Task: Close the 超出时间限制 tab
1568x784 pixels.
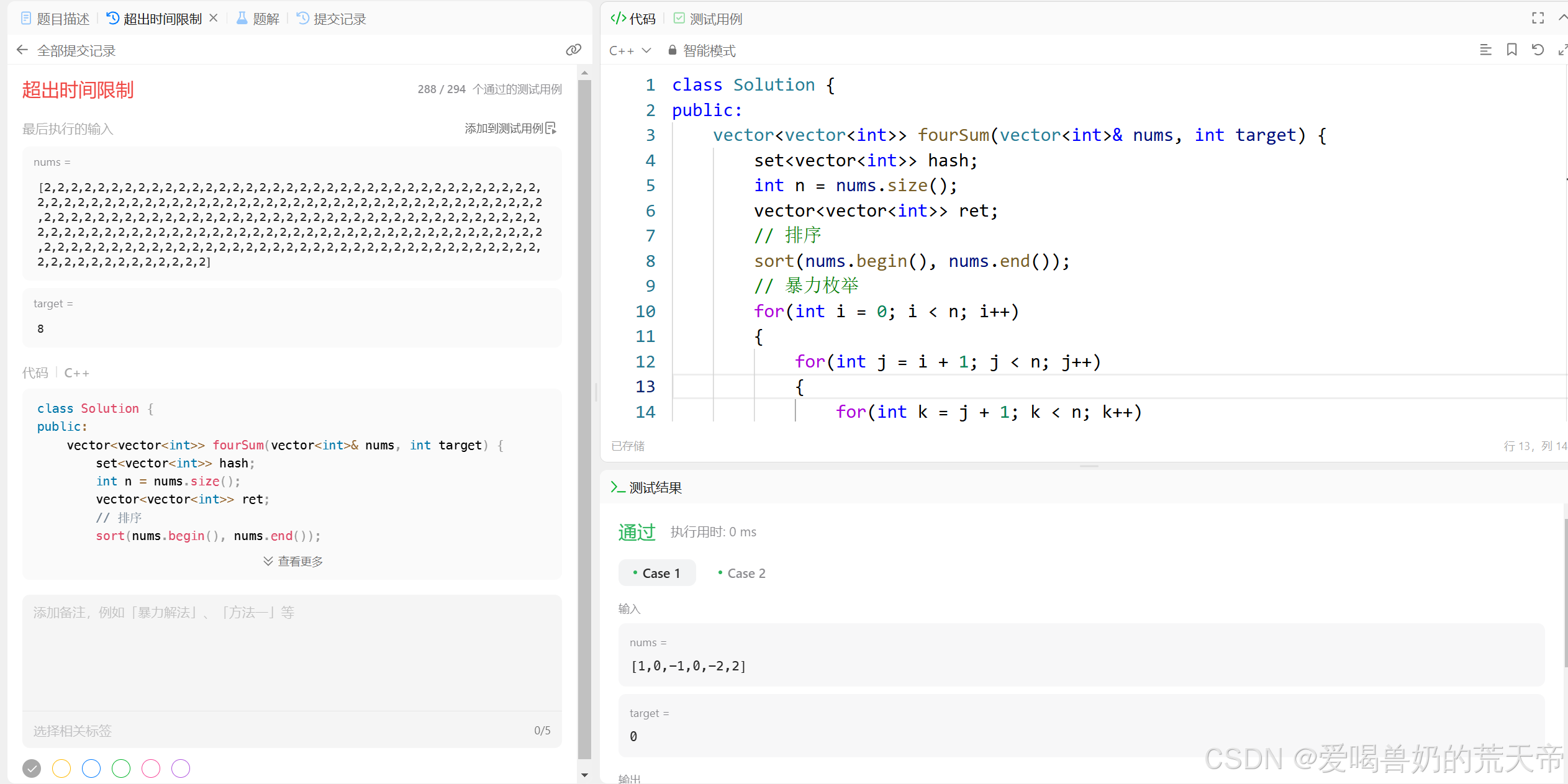Action: point(214,18)
